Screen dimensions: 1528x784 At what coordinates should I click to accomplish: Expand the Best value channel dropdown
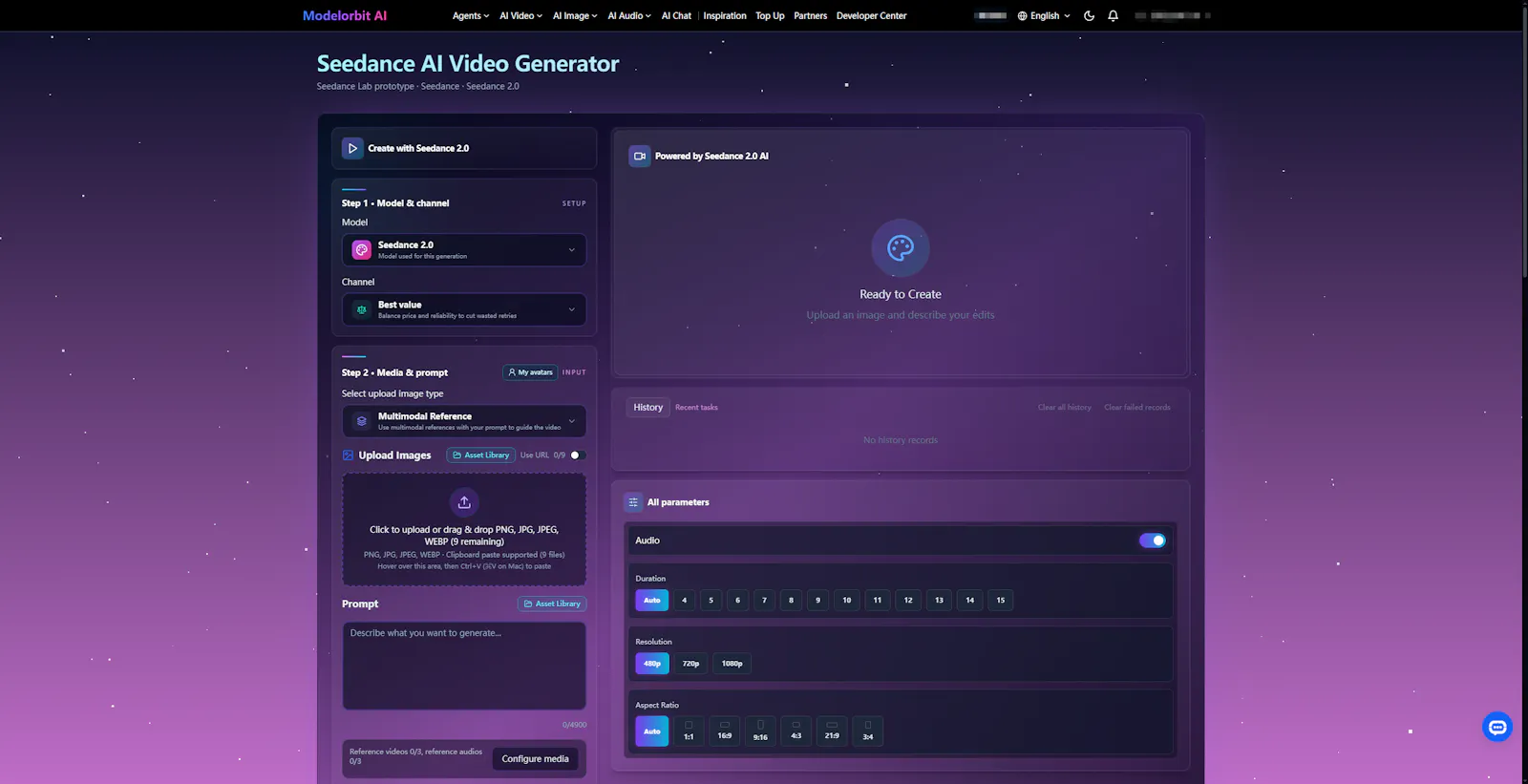click(464, 309)
